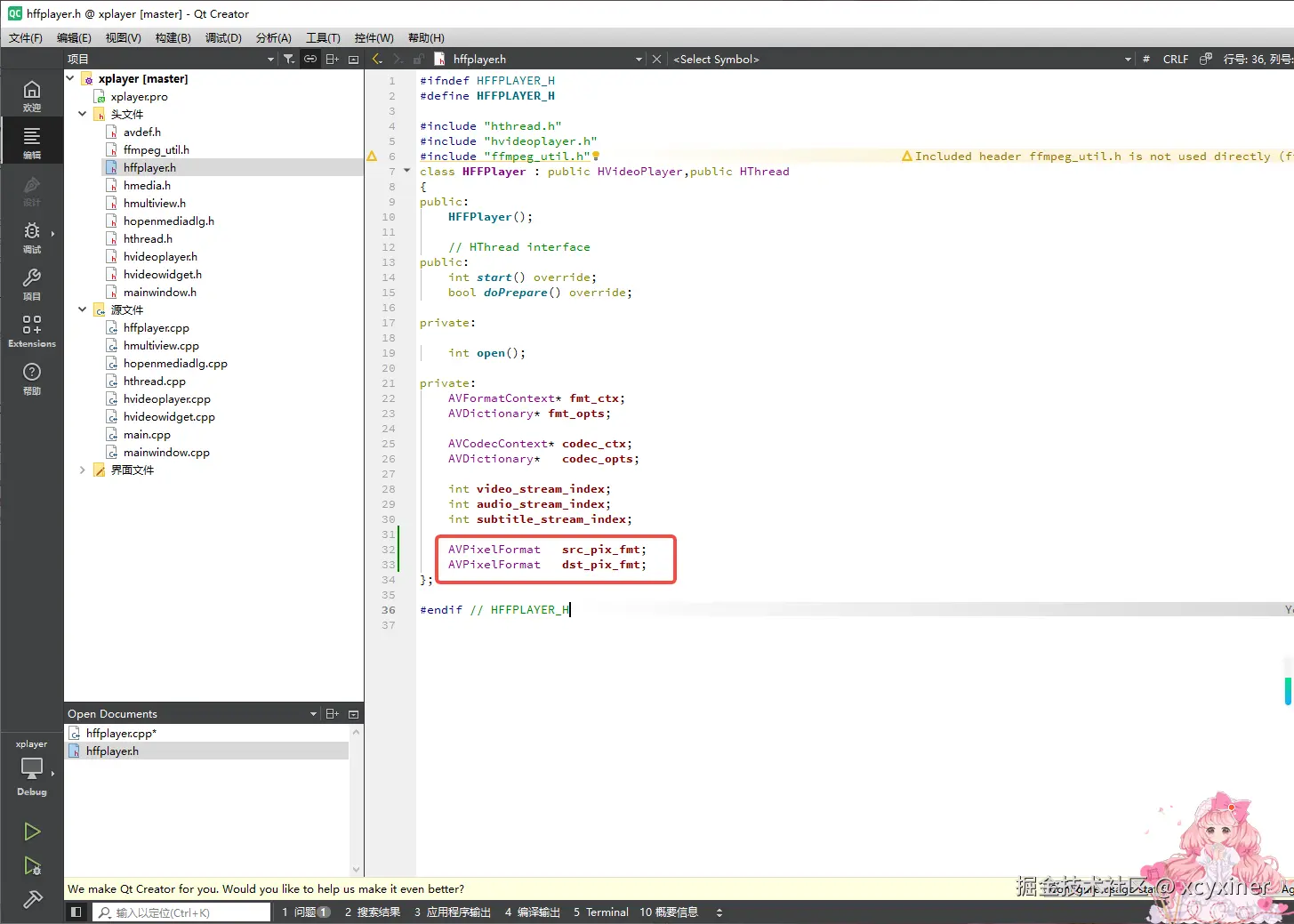Screen dimensions: 1294x924
Task: Click the CRLF line ending button
Action: pos(1175,60)
